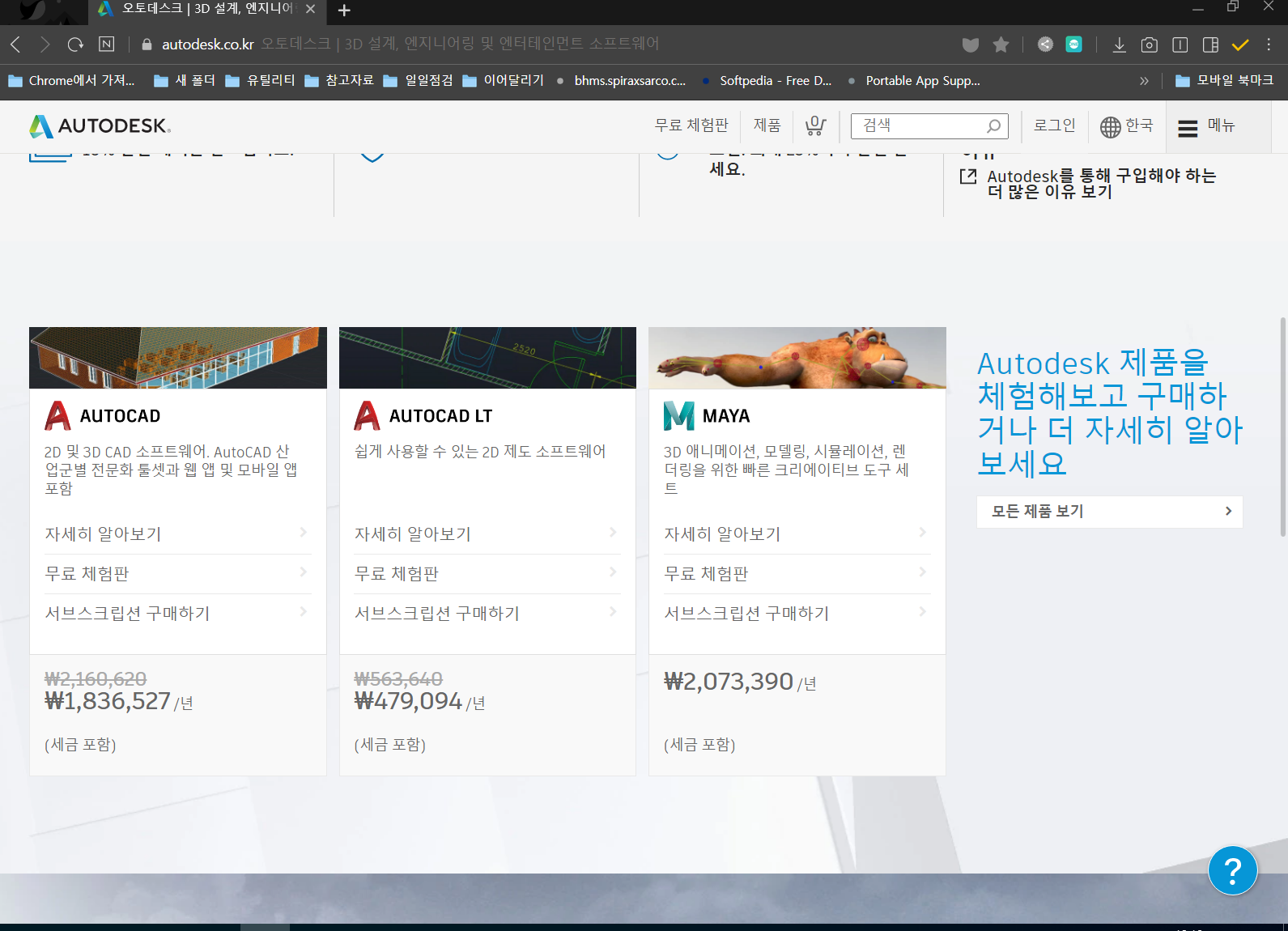This screenshot has height=931, width=1288.
Task: Click the globe region icon
Action: (x=1110, y=126)
